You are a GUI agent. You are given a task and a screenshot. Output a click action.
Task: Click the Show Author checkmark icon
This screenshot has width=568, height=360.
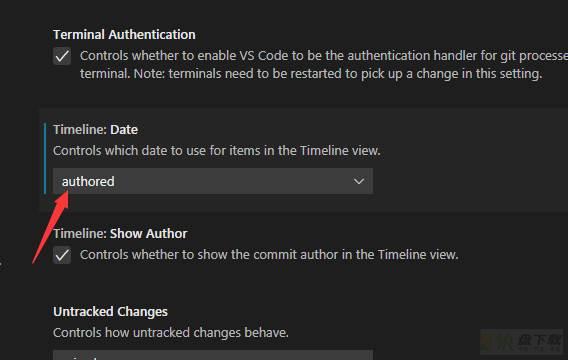[x=62, y=255]
